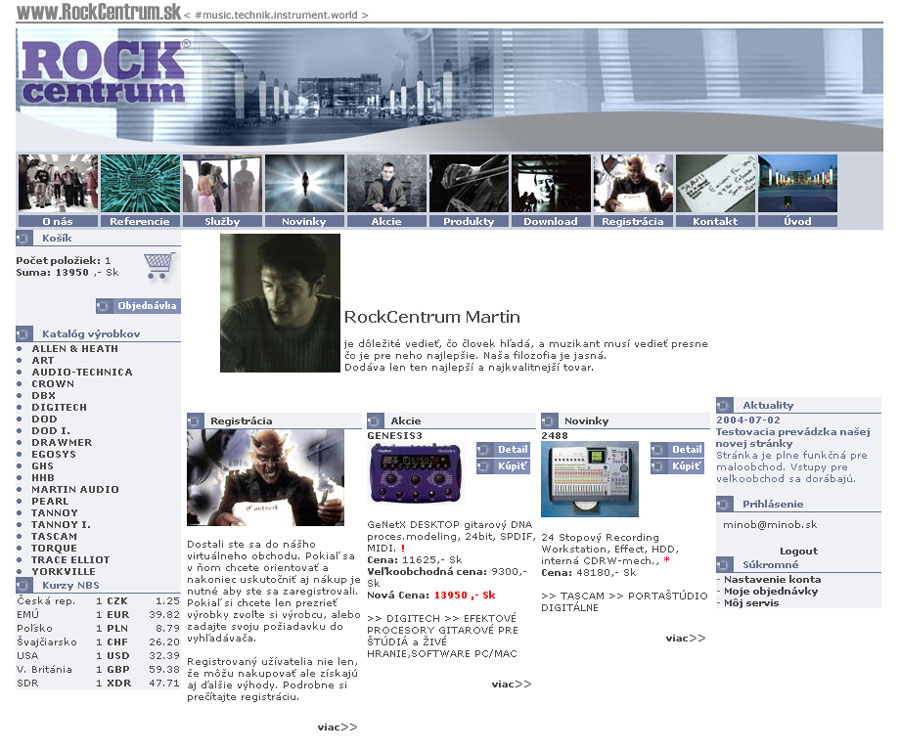Open the TASCAM catalog entry
900x751 pixels.
point(54,536)
